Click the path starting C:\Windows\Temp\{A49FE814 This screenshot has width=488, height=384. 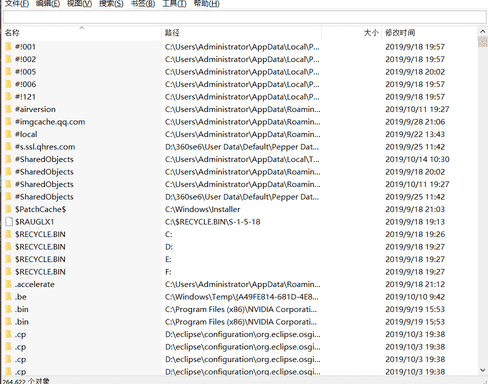[x=242, y=297]
